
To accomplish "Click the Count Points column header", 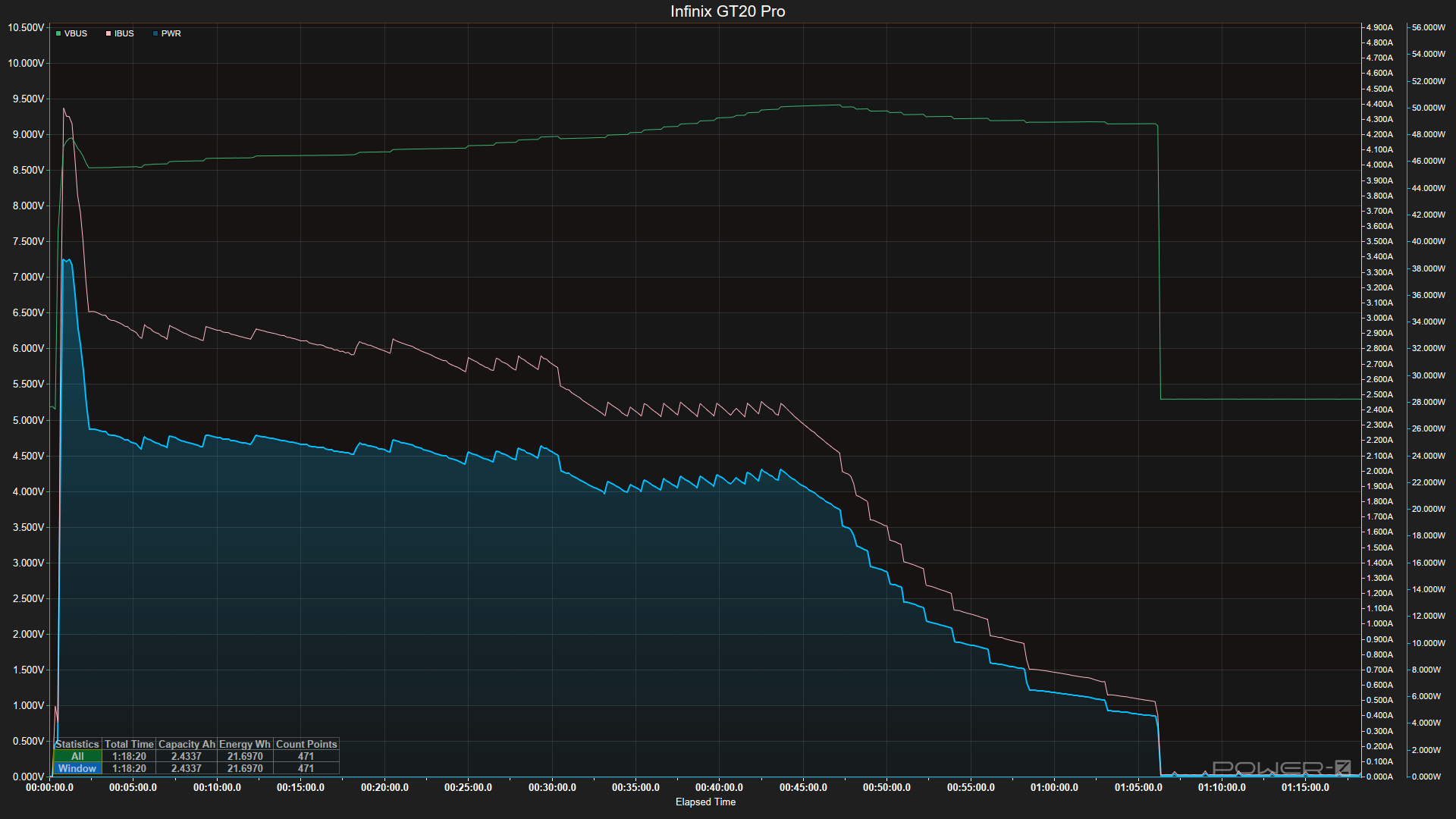I will tap(306, 744).
